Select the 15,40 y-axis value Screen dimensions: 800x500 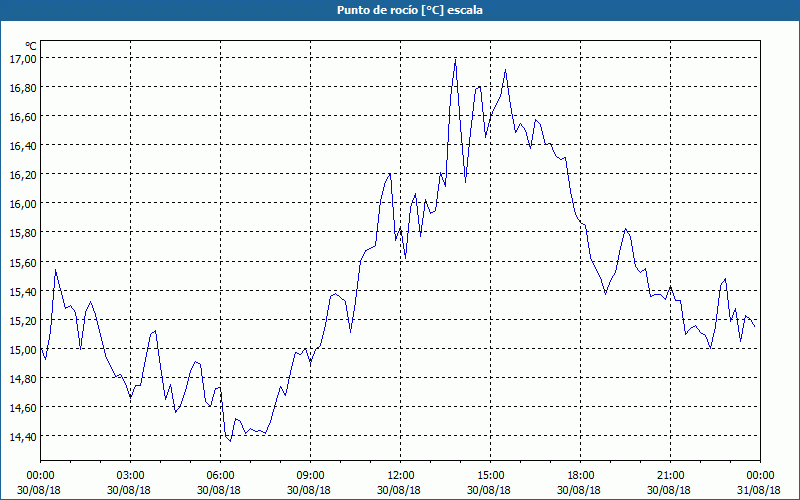click(23, 291)
